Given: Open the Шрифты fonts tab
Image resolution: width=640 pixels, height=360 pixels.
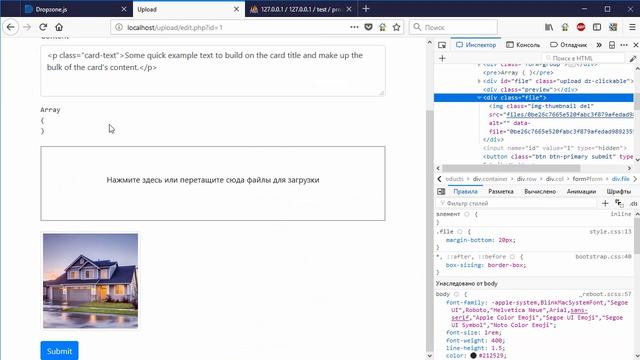Looking at the screenshot, I should (x=619, y=191).
